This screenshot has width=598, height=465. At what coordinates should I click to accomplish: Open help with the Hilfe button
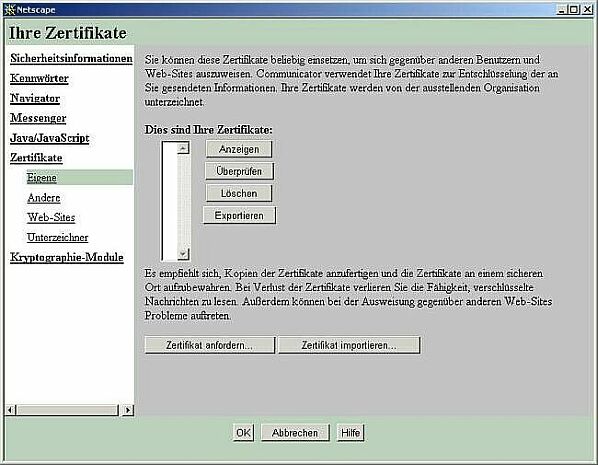[x=350, y=433]
